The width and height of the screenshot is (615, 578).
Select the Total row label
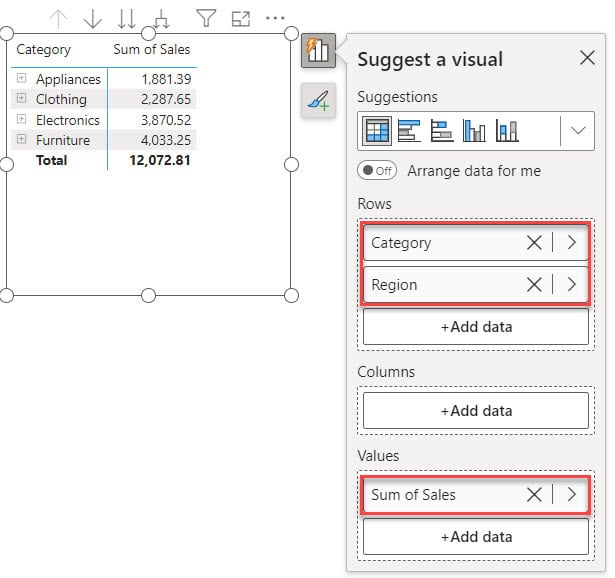[x=51, y=160]
